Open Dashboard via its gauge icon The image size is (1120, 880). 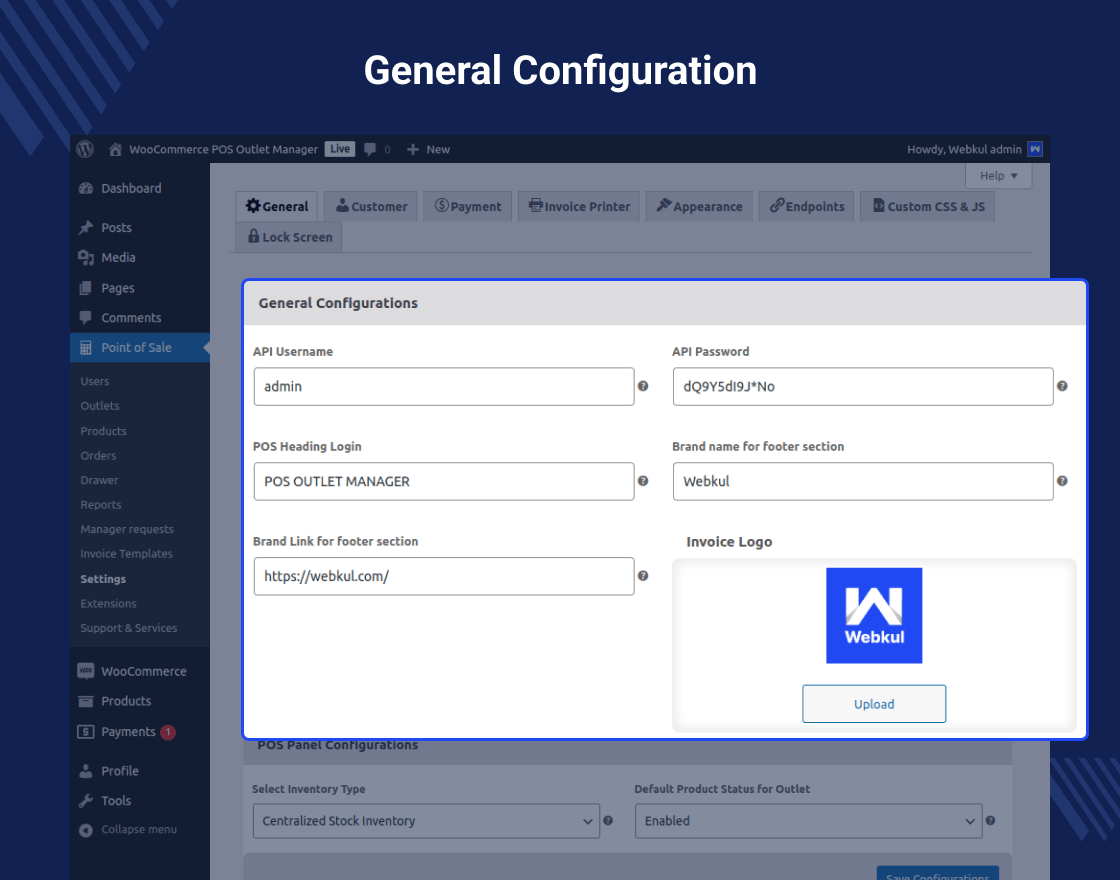point(85,188)
